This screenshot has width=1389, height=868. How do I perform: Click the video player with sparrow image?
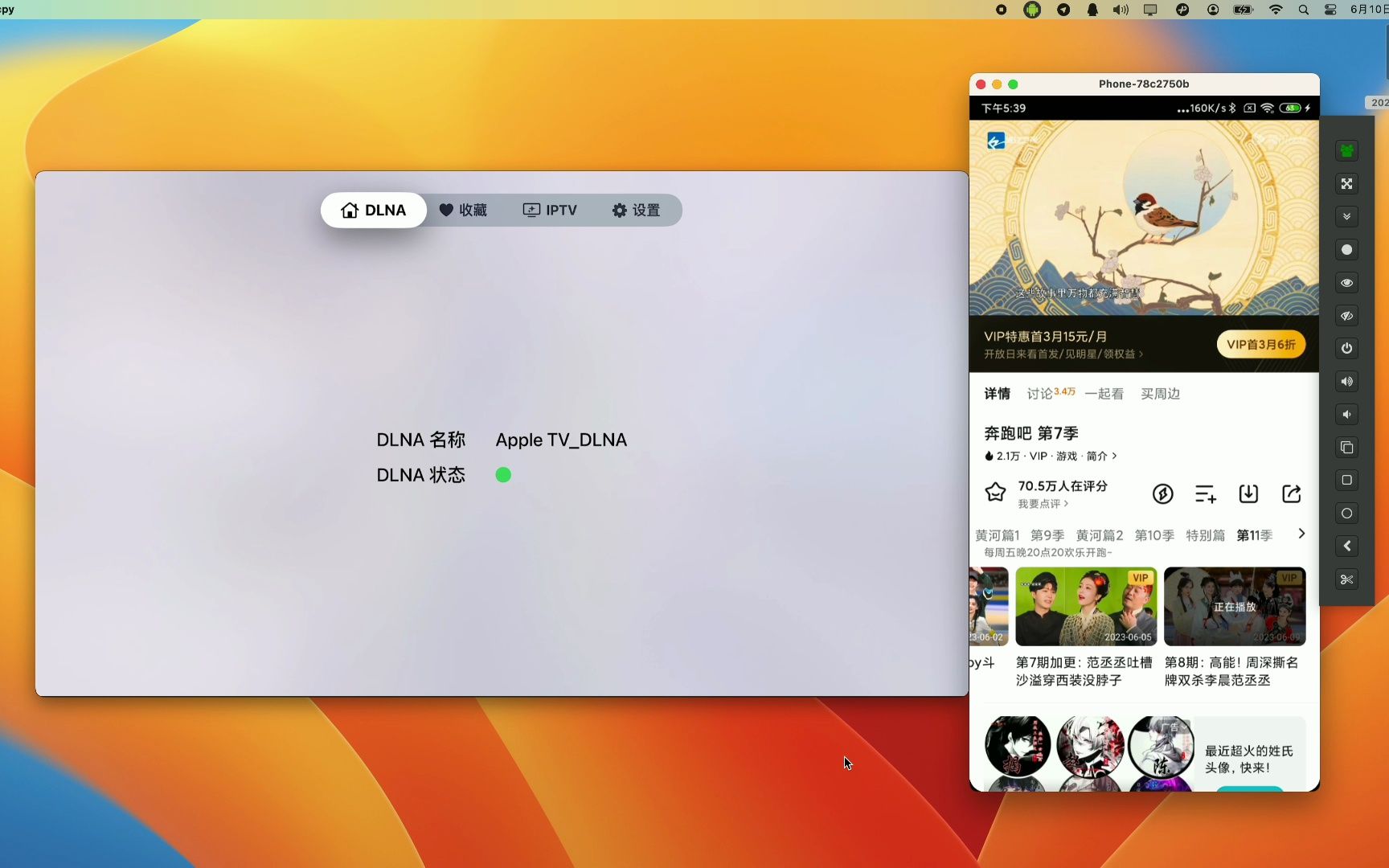pos(1144,218)
